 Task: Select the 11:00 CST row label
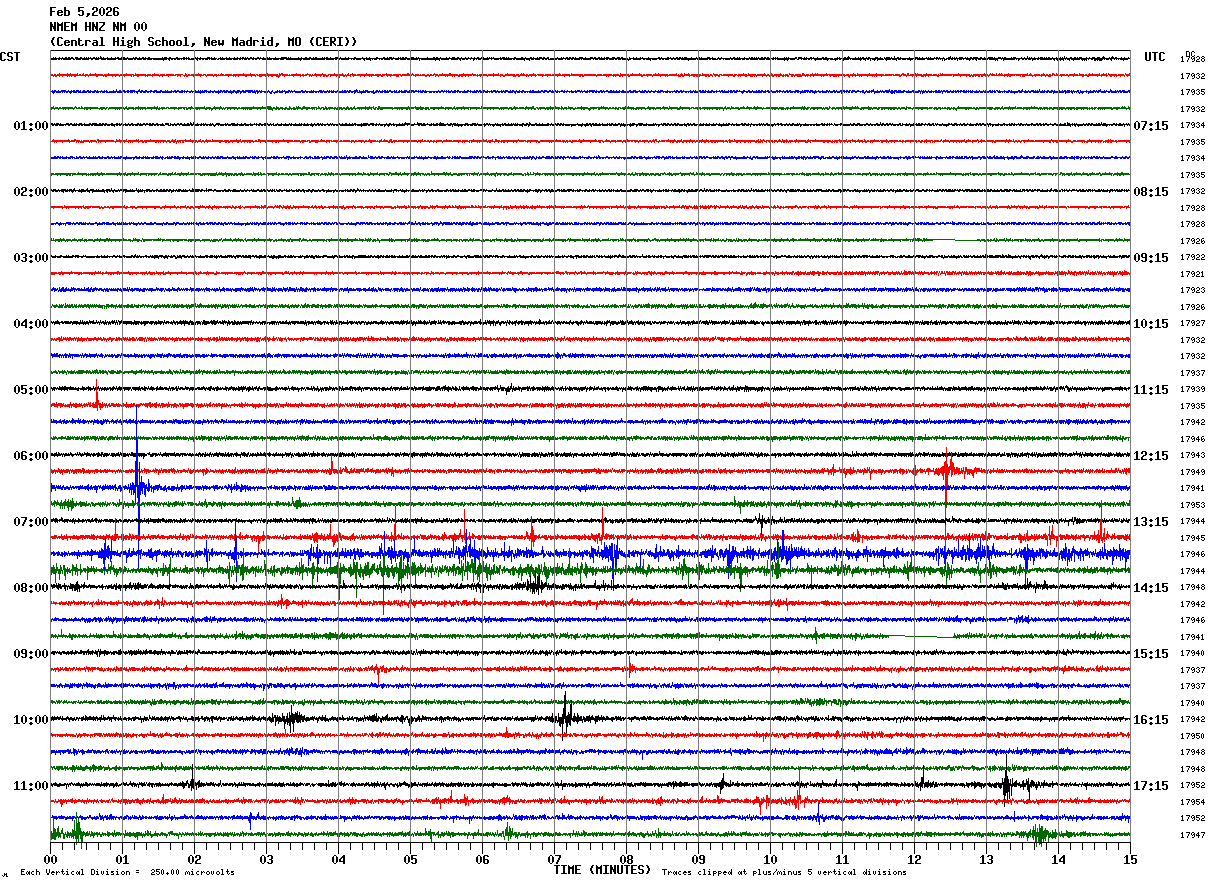pos(31,786)
